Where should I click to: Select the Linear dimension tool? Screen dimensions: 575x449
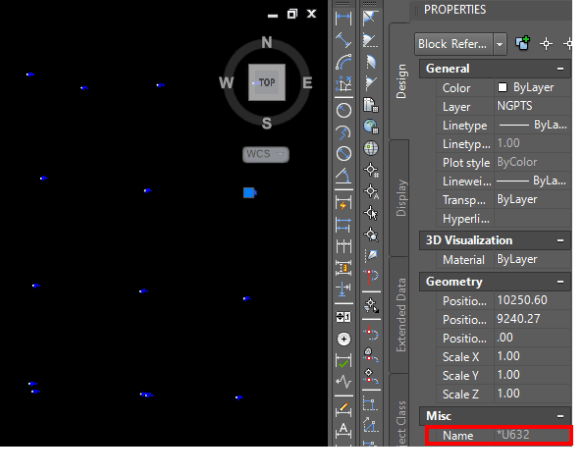tap(344, 18)
